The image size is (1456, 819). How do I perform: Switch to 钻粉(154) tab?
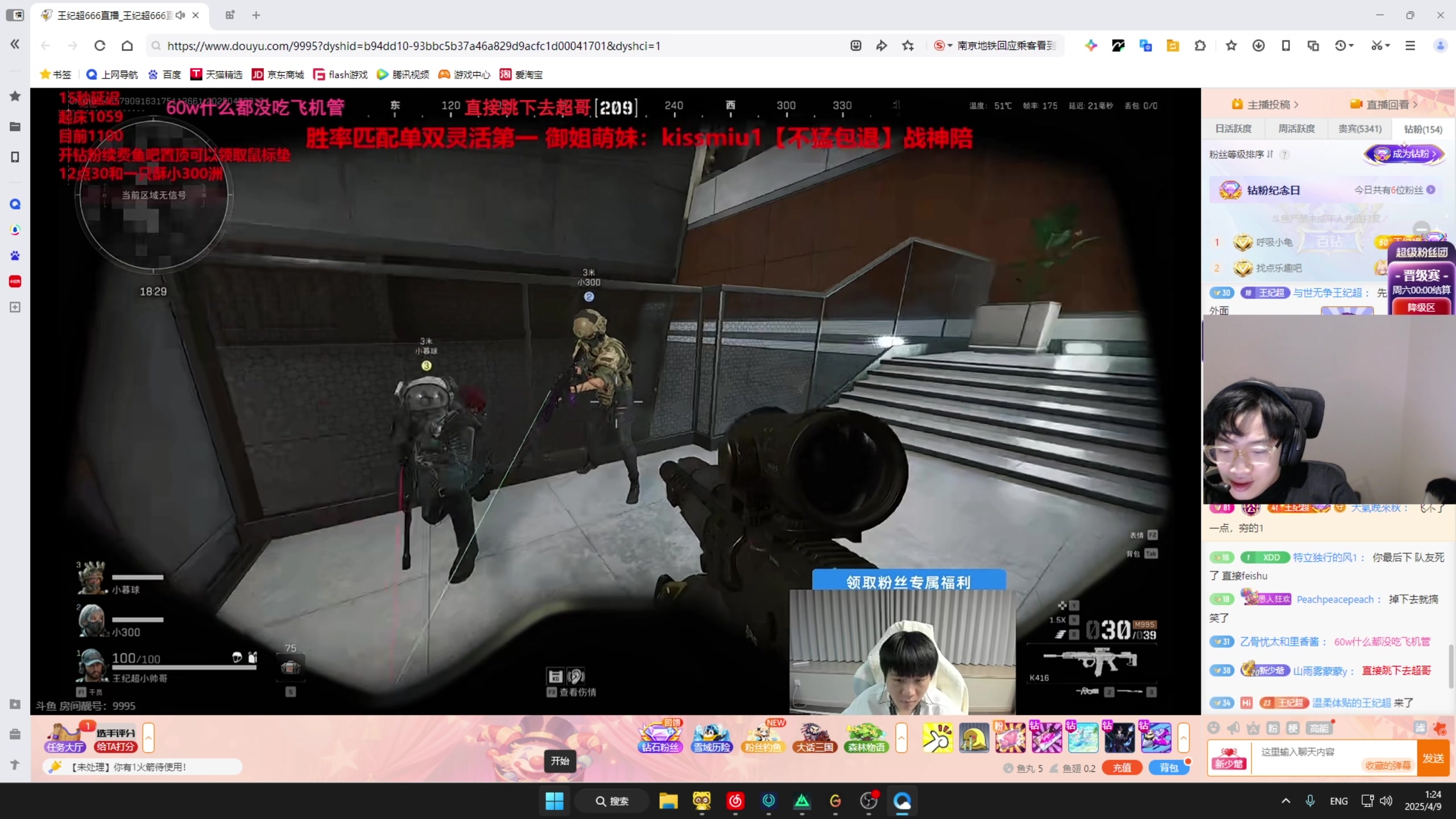[x=1423, y=129]
